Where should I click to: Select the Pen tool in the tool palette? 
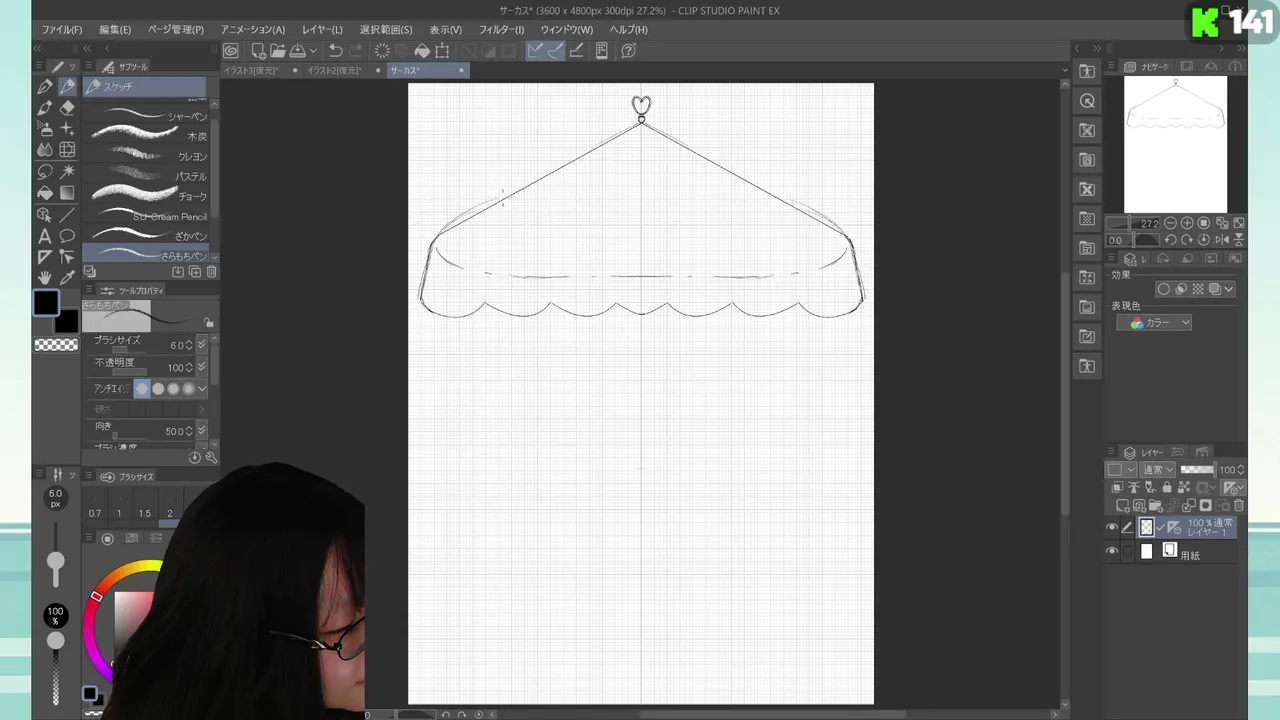click(45, 87)
